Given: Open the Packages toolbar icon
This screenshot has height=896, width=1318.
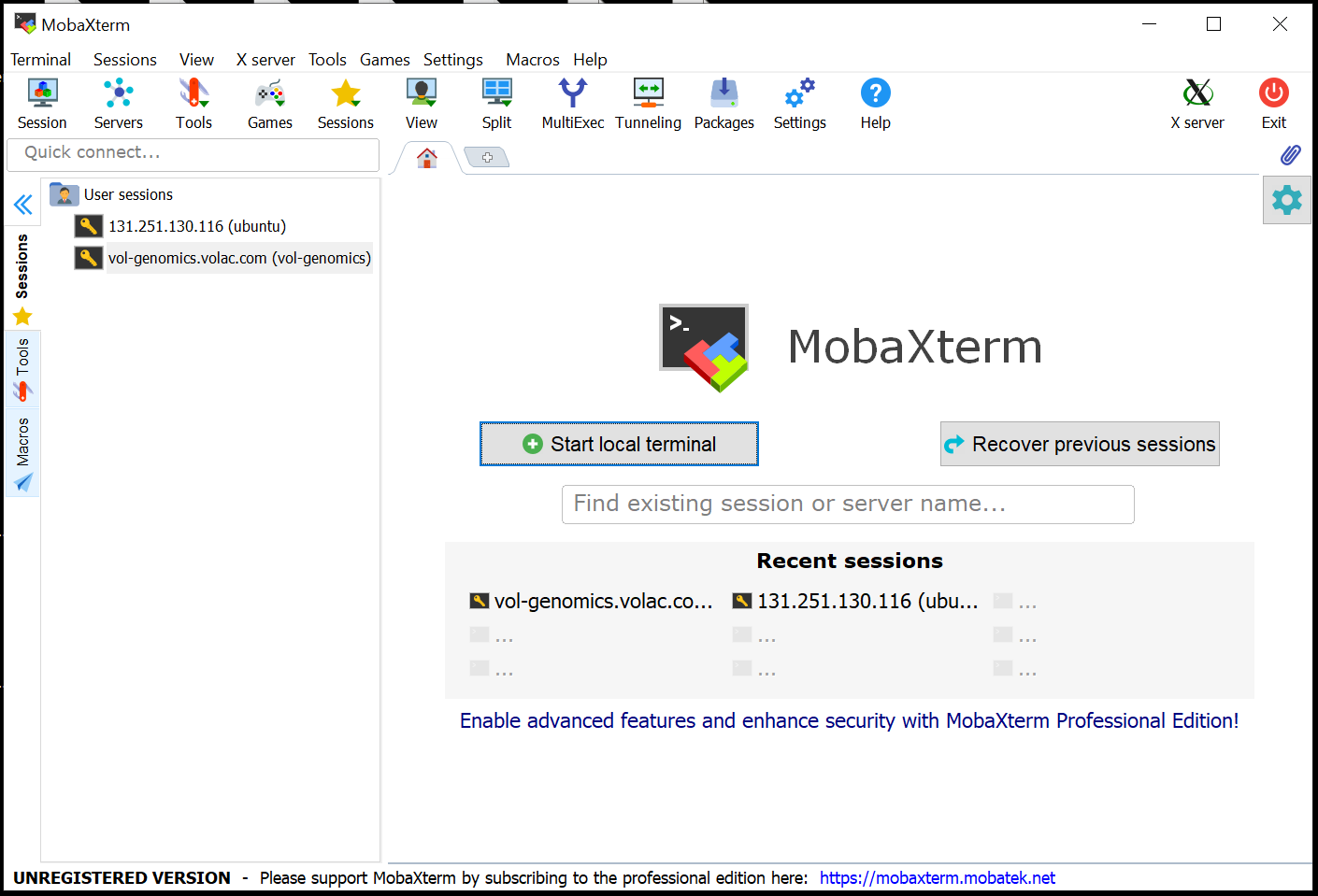Looking at the screenshot, I should [x=724, y=104].
